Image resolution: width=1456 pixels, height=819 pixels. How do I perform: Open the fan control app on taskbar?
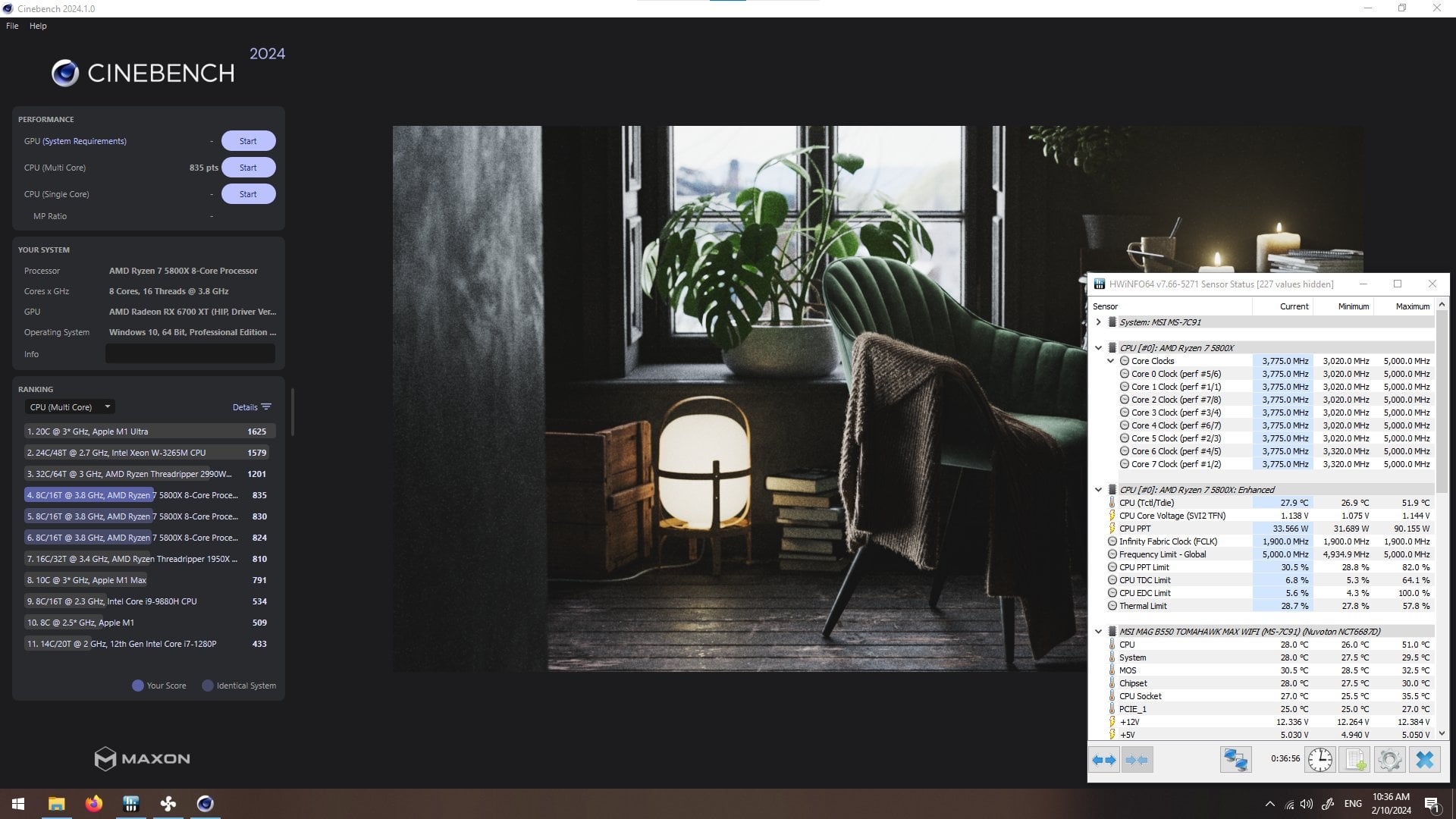(x=168, y=804)
